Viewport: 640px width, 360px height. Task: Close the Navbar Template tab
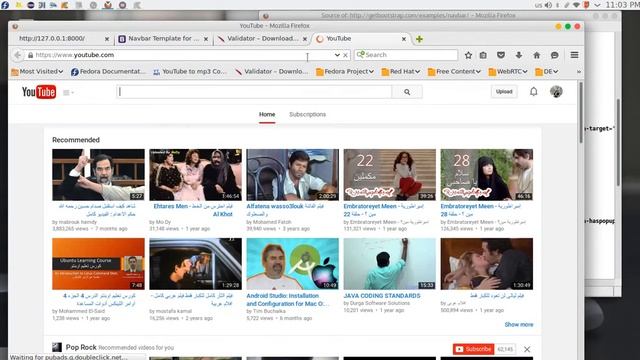pos(206,39)
